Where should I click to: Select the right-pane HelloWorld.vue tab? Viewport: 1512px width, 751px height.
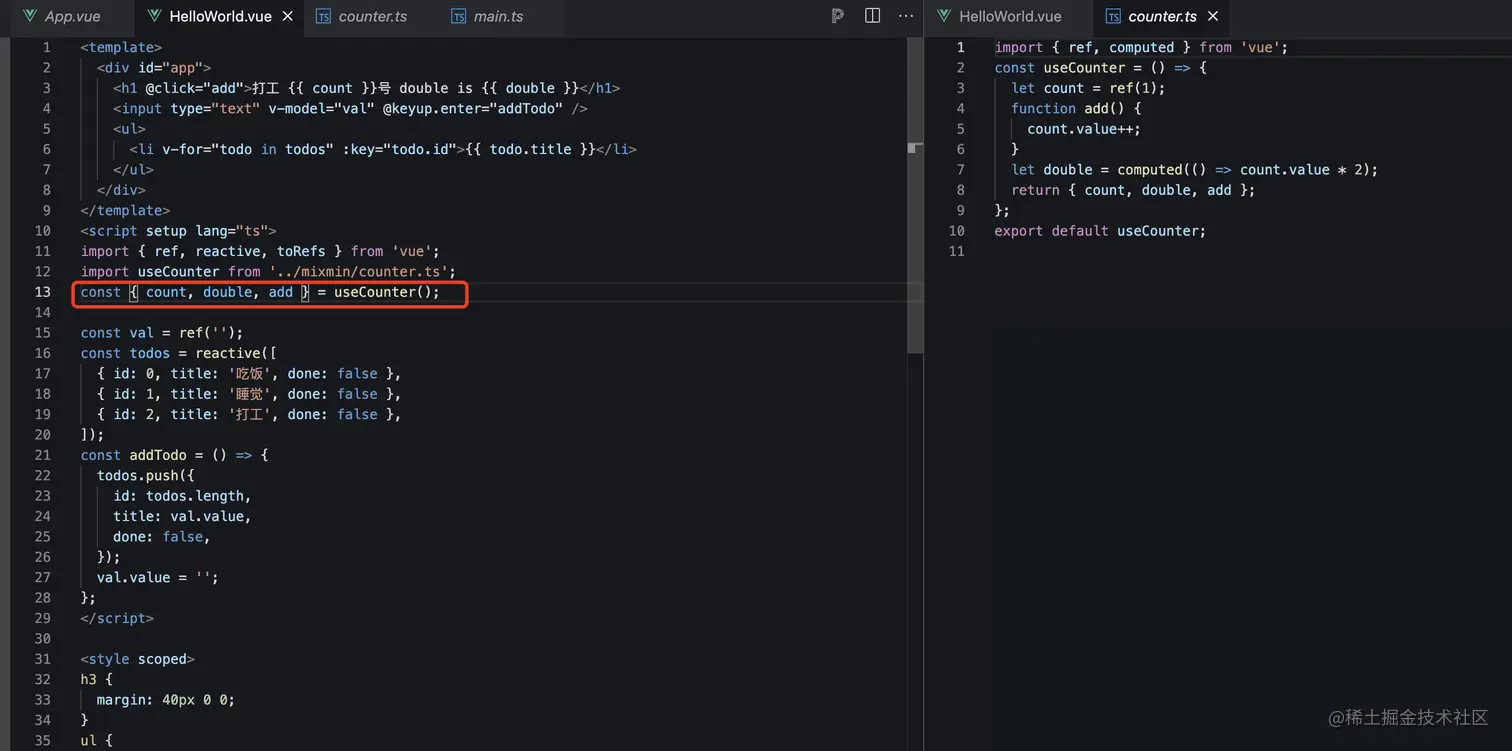[1009, 17]
